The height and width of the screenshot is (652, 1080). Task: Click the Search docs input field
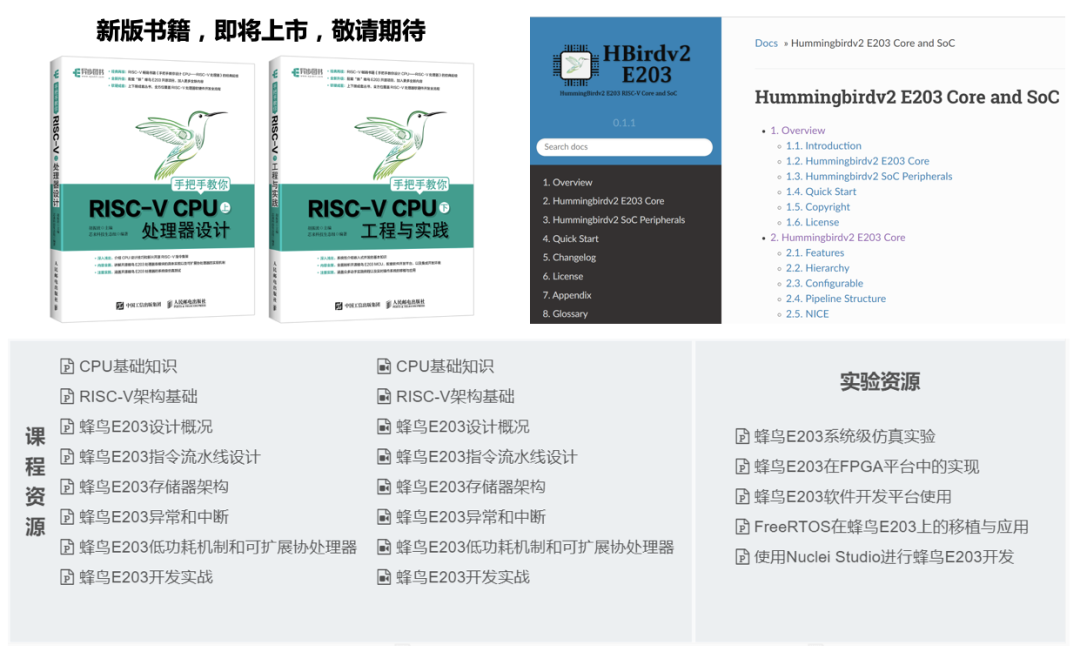624,147
